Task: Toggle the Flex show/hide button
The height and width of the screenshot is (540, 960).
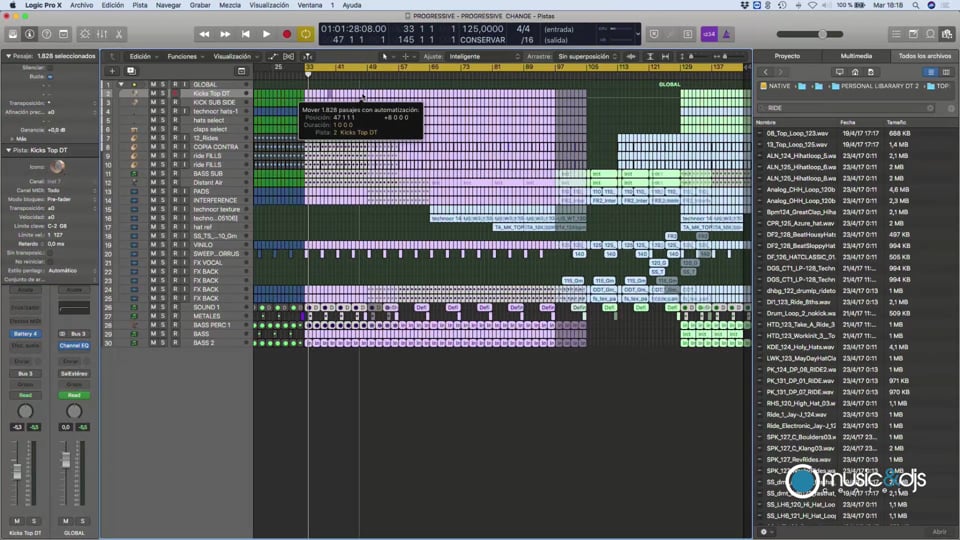Action: coord(288,56)
